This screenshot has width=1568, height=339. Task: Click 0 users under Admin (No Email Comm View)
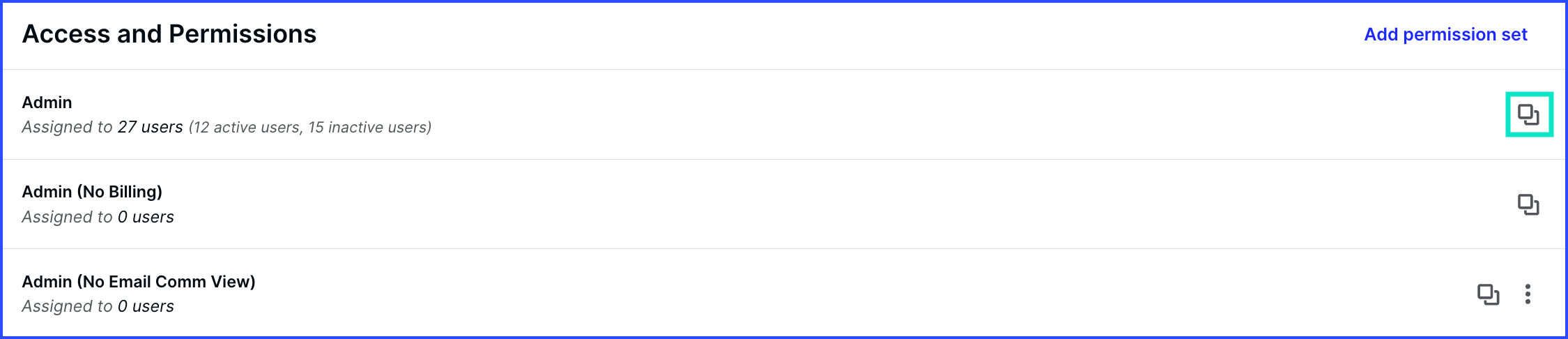pos(146,306)
